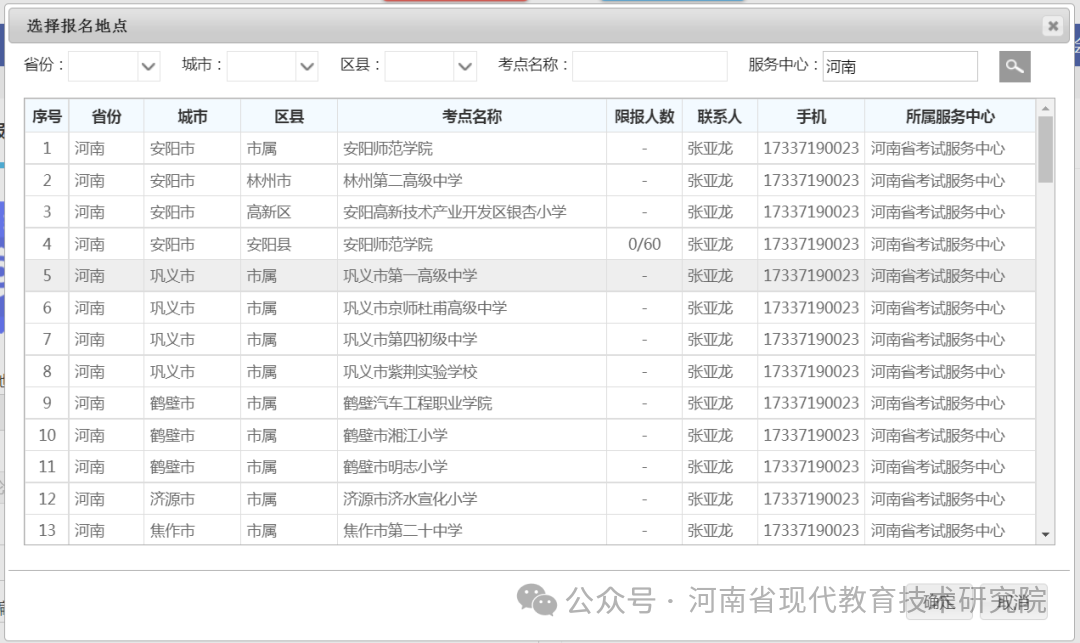Select the 鹤壁市明志小学 row
Screen dimensions: 1080x643
[x=530, y=467]
